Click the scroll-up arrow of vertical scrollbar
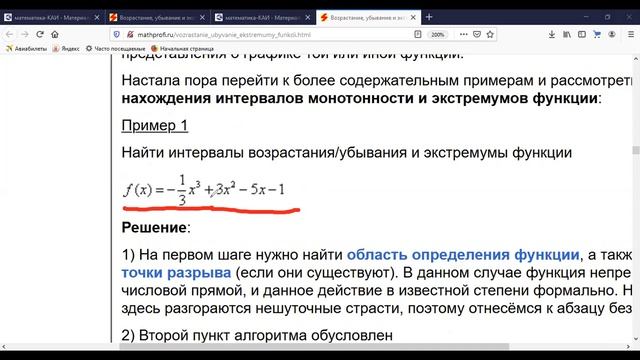640x360 pixels. [636, 59]
